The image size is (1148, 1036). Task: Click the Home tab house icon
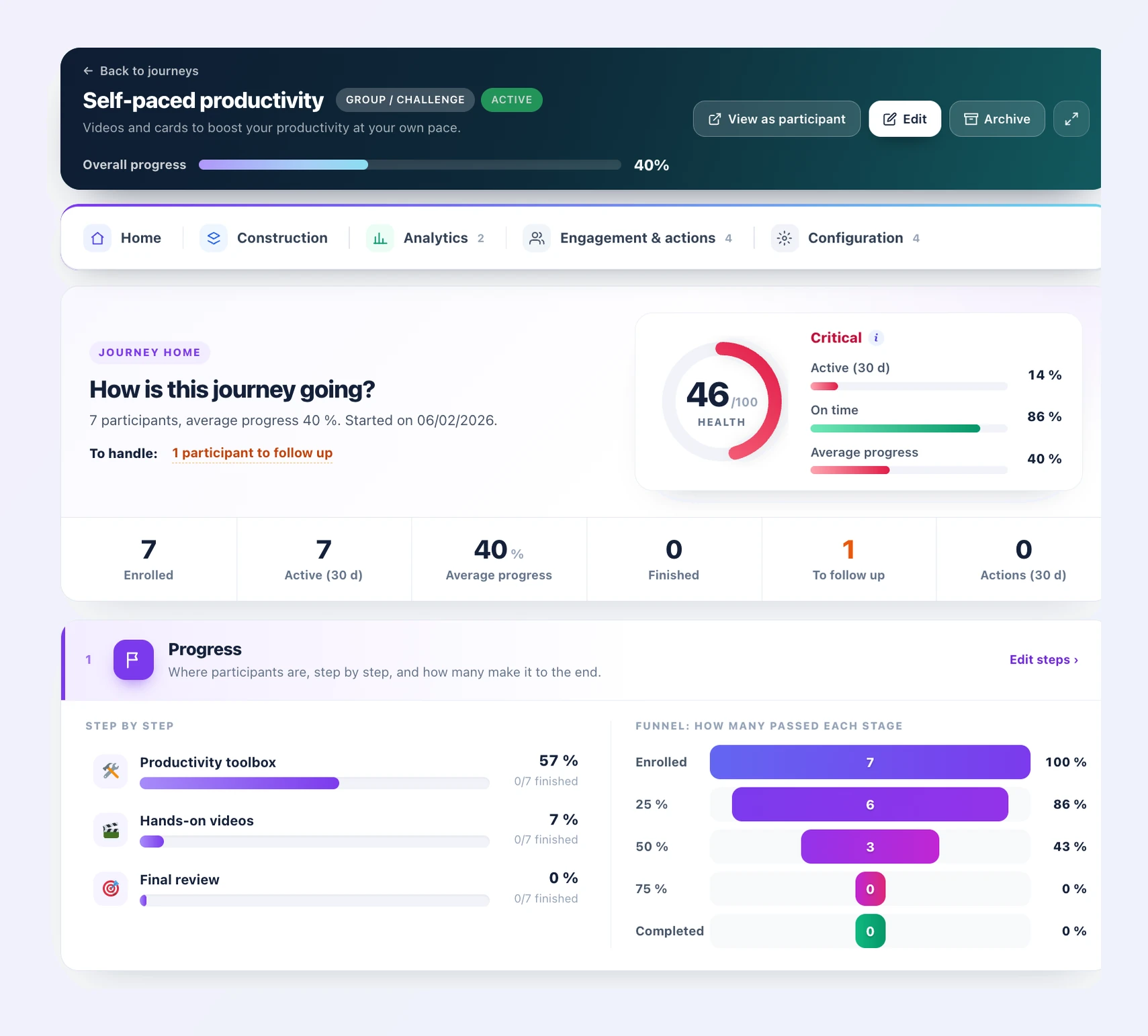click(x=97, y=238)
